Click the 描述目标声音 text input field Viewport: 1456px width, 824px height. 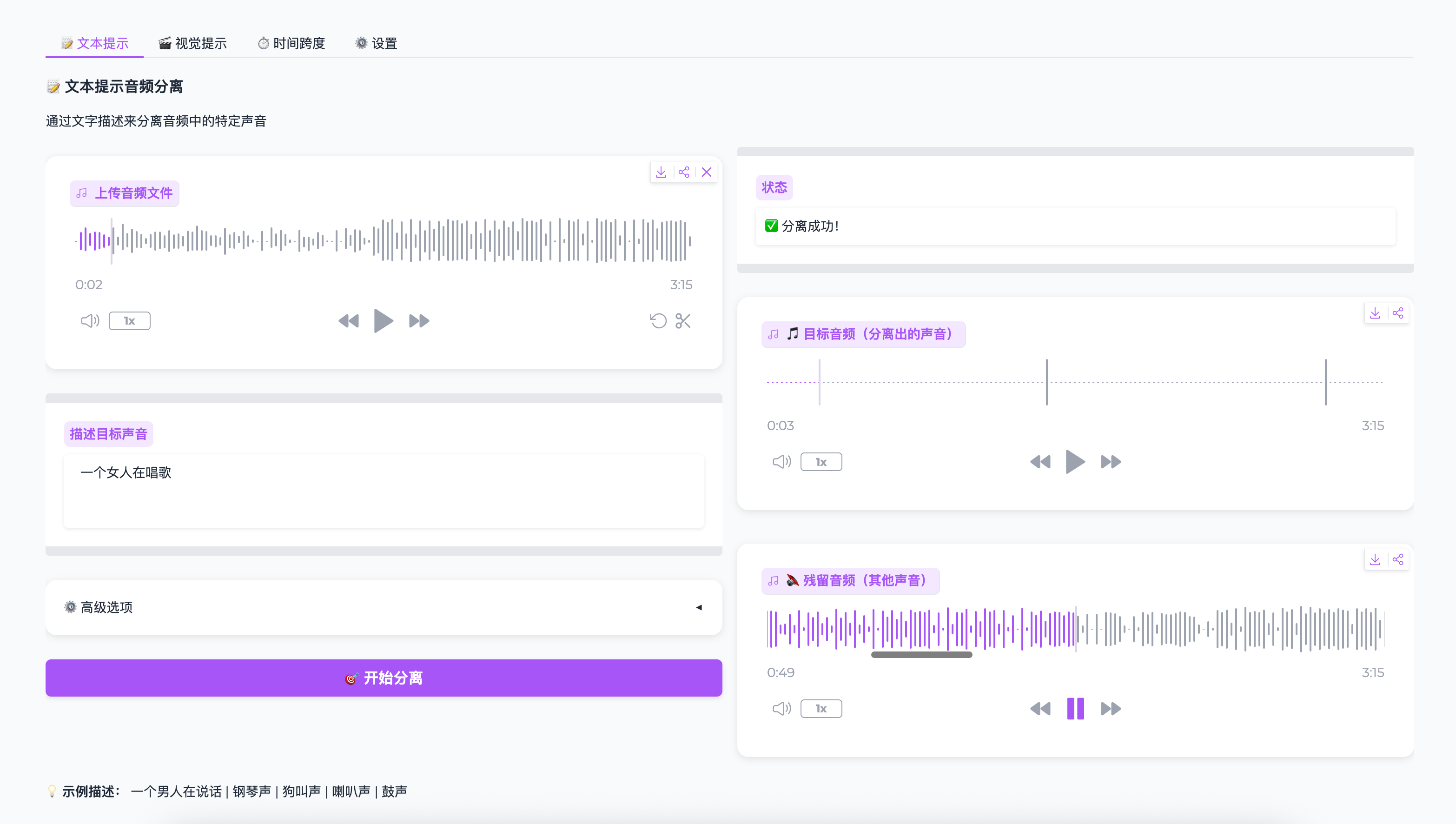[x=384, y=490]
